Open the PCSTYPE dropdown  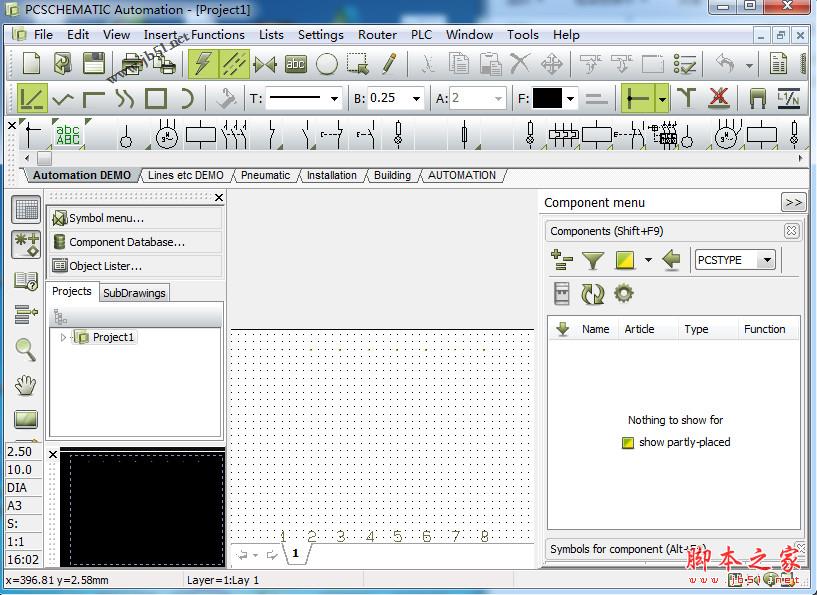click(767, 260)
